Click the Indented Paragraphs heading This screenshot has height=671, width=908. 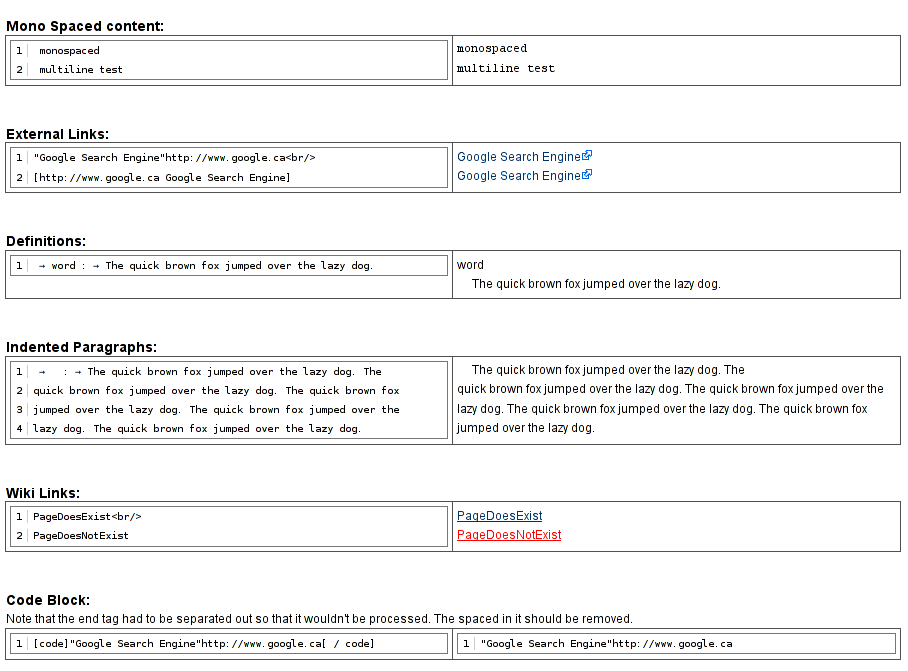(x=81, y=347)
